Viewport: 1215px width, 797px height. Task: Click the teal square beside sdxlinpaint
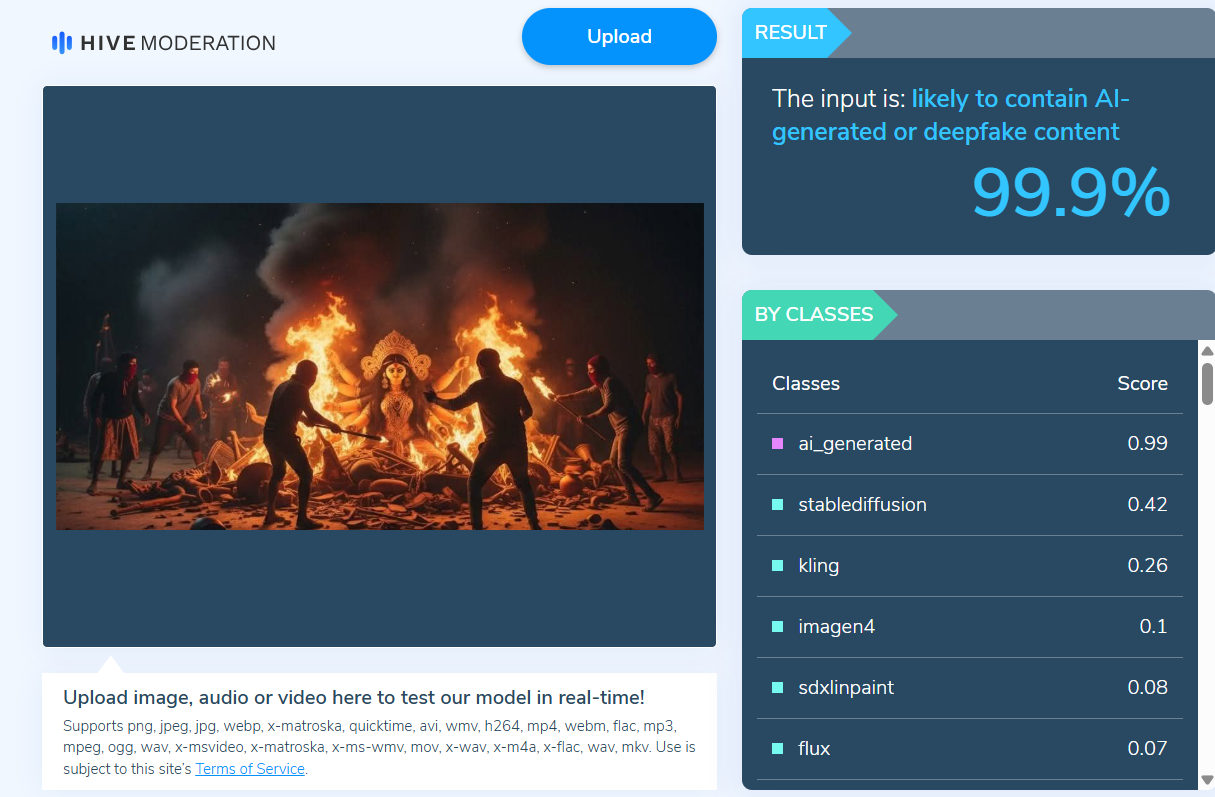pos(778,688)
